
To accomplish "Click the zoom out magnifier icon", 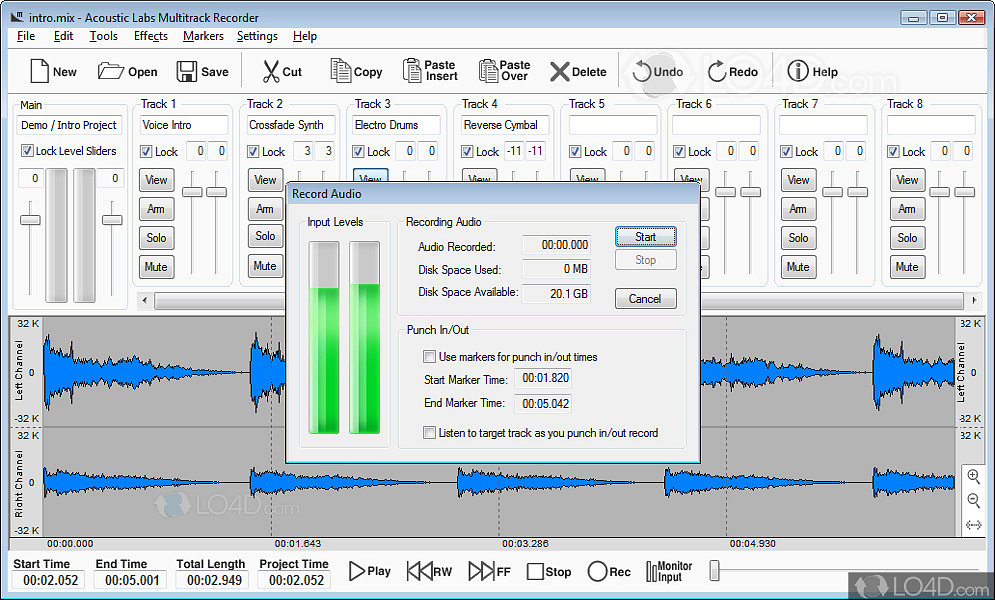I will click(973, 501).
